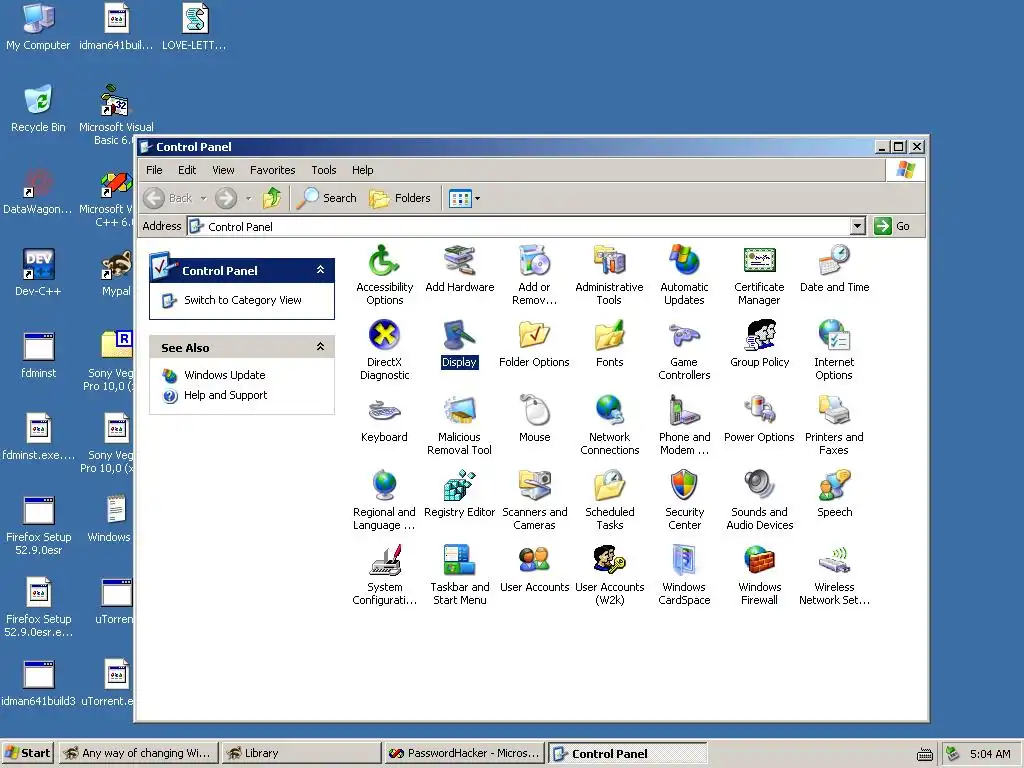The width and height of the screenshot is (1024, 768).
Task: Open Security Center icon
Action: tap(684, 485)
